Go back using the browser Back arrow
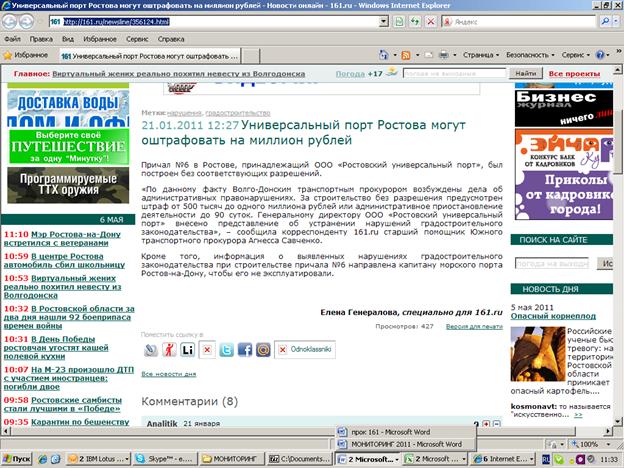This screenshot has height=468, width=624. 10,21
